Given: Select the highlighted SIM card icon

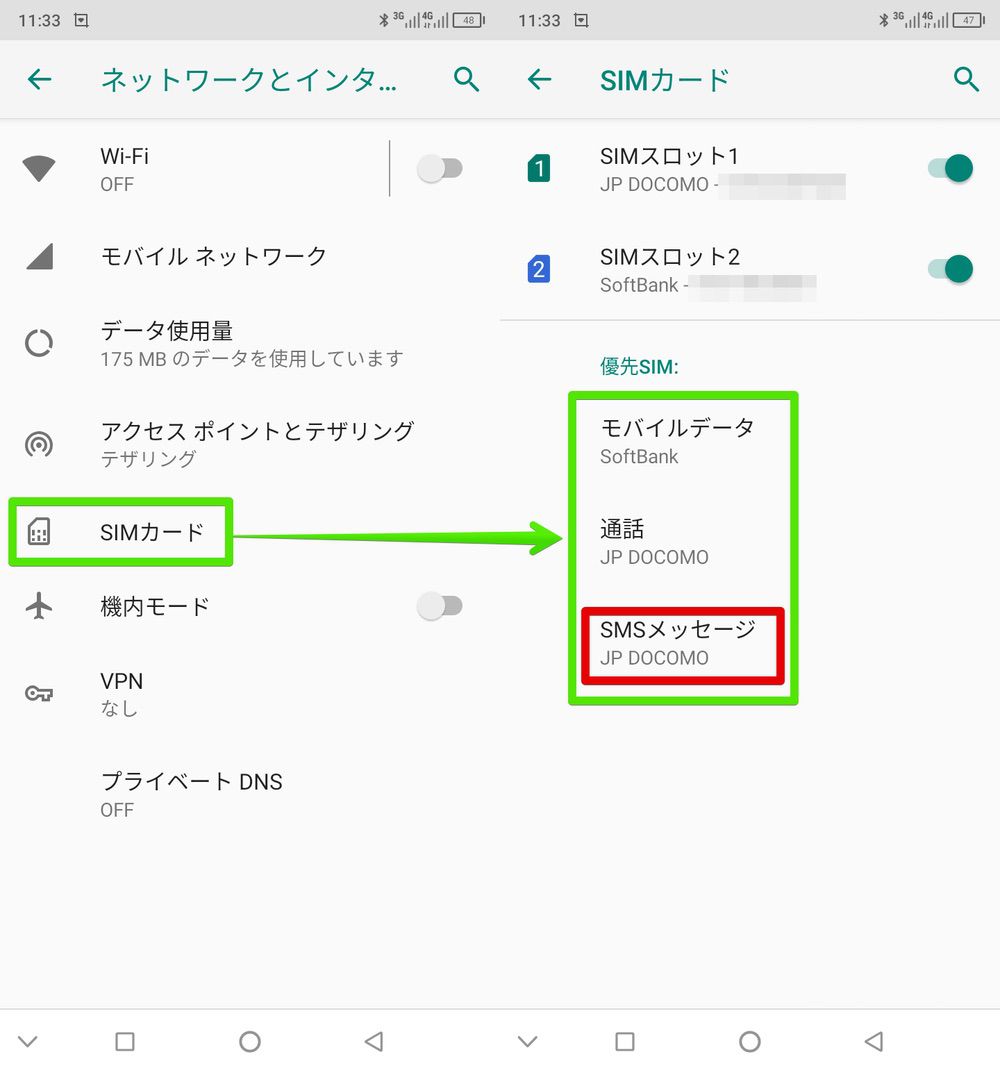Looking at the screenshot, I should (39, 531).
